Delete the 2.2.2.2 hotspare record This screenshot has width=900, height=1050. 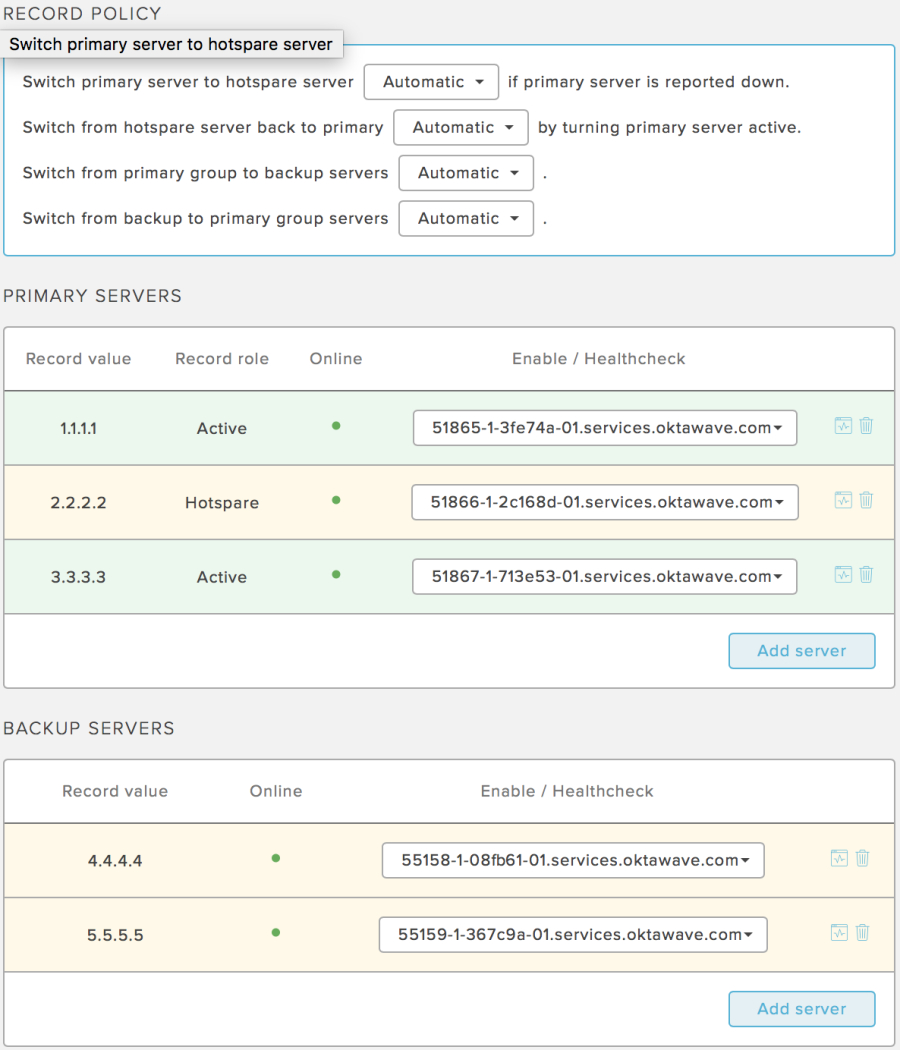[x=866, y=500]
